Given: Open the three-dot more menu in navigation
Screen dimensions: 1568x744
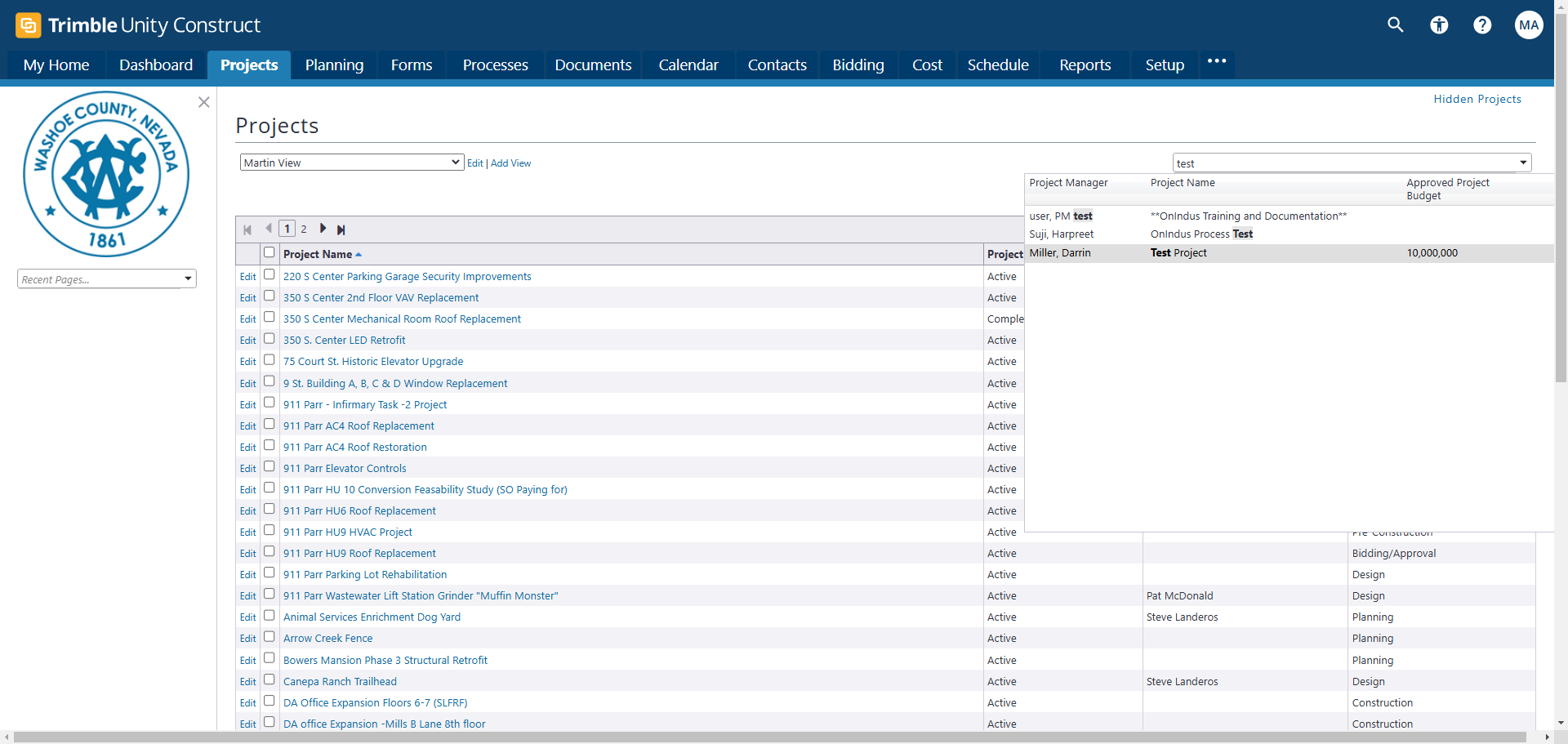Looking at the screenshot, I should 1217,61.
